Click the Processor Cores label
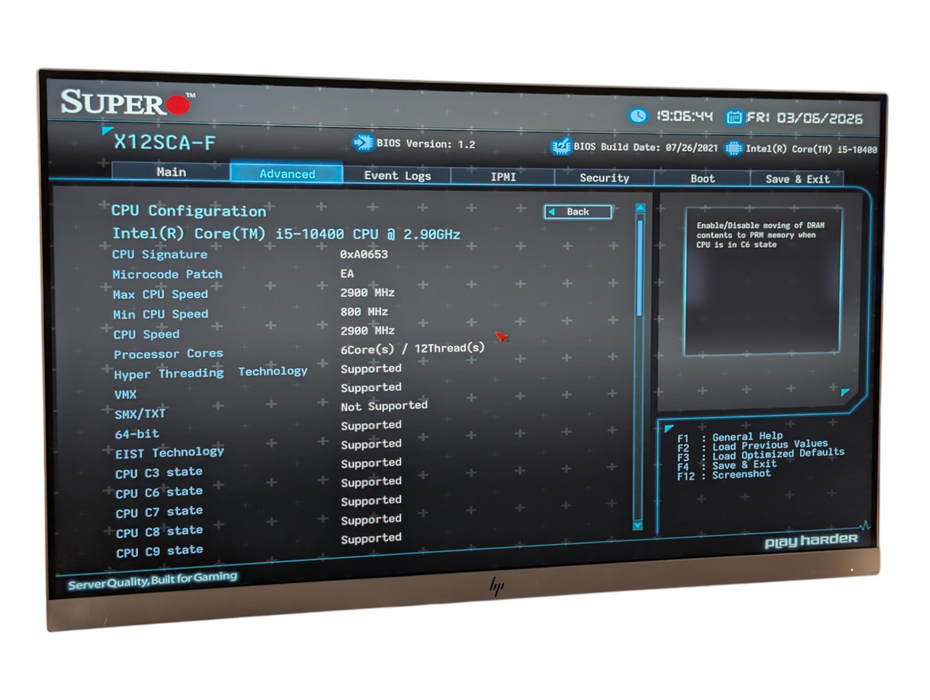Viewport: 930px width, 700px height. point(168,354)
